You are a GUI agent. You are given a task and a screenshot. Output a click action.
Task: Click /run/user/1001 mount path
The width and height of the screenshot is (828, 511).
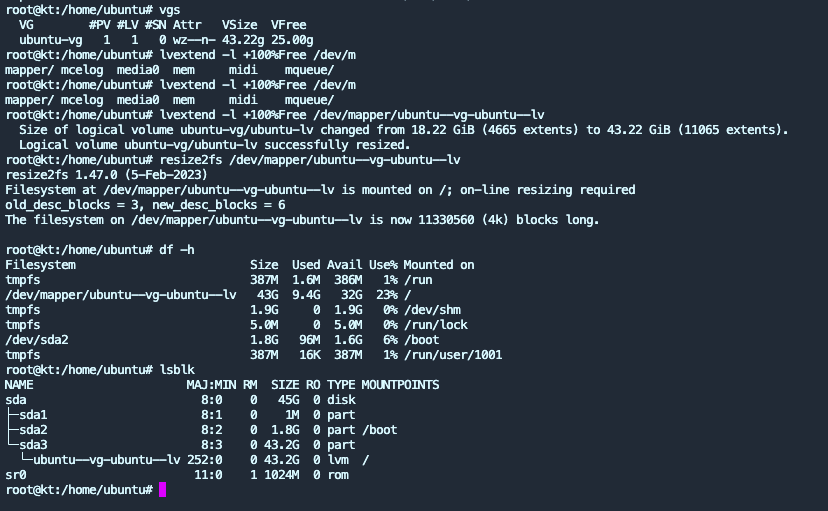(x=453, y=355)
